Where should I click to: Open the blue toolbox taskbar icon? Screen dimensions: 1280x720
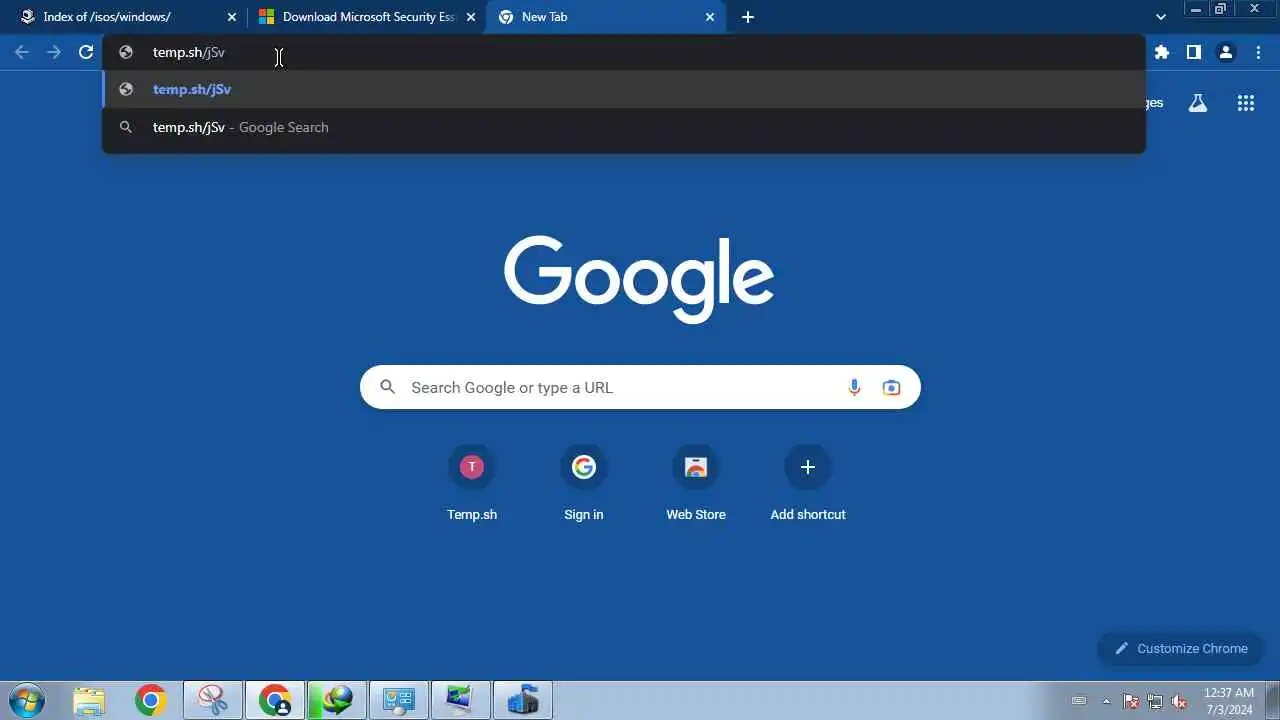(523, 701)
